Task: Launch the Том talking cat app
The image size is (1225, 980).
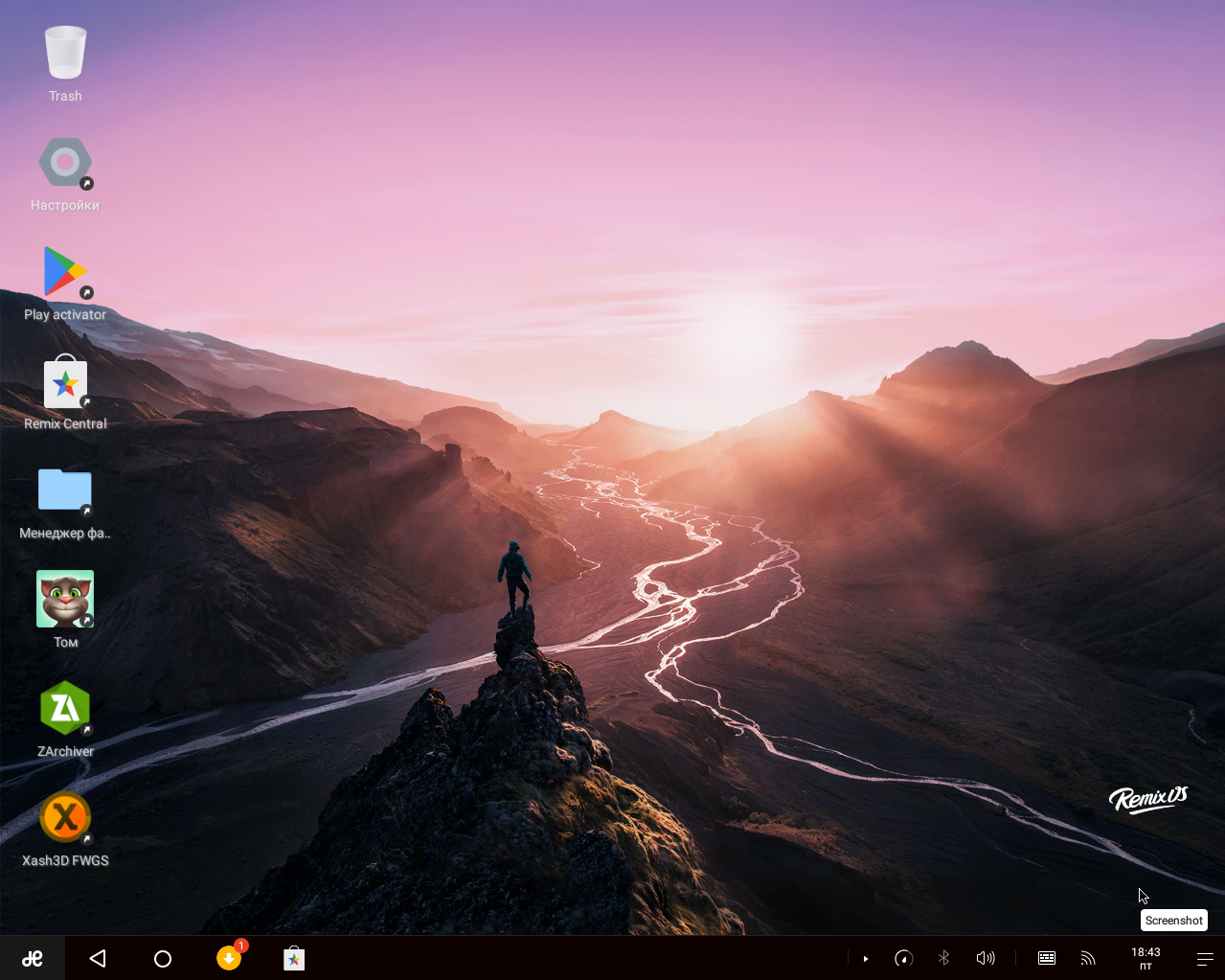Action: click(65, 600)
